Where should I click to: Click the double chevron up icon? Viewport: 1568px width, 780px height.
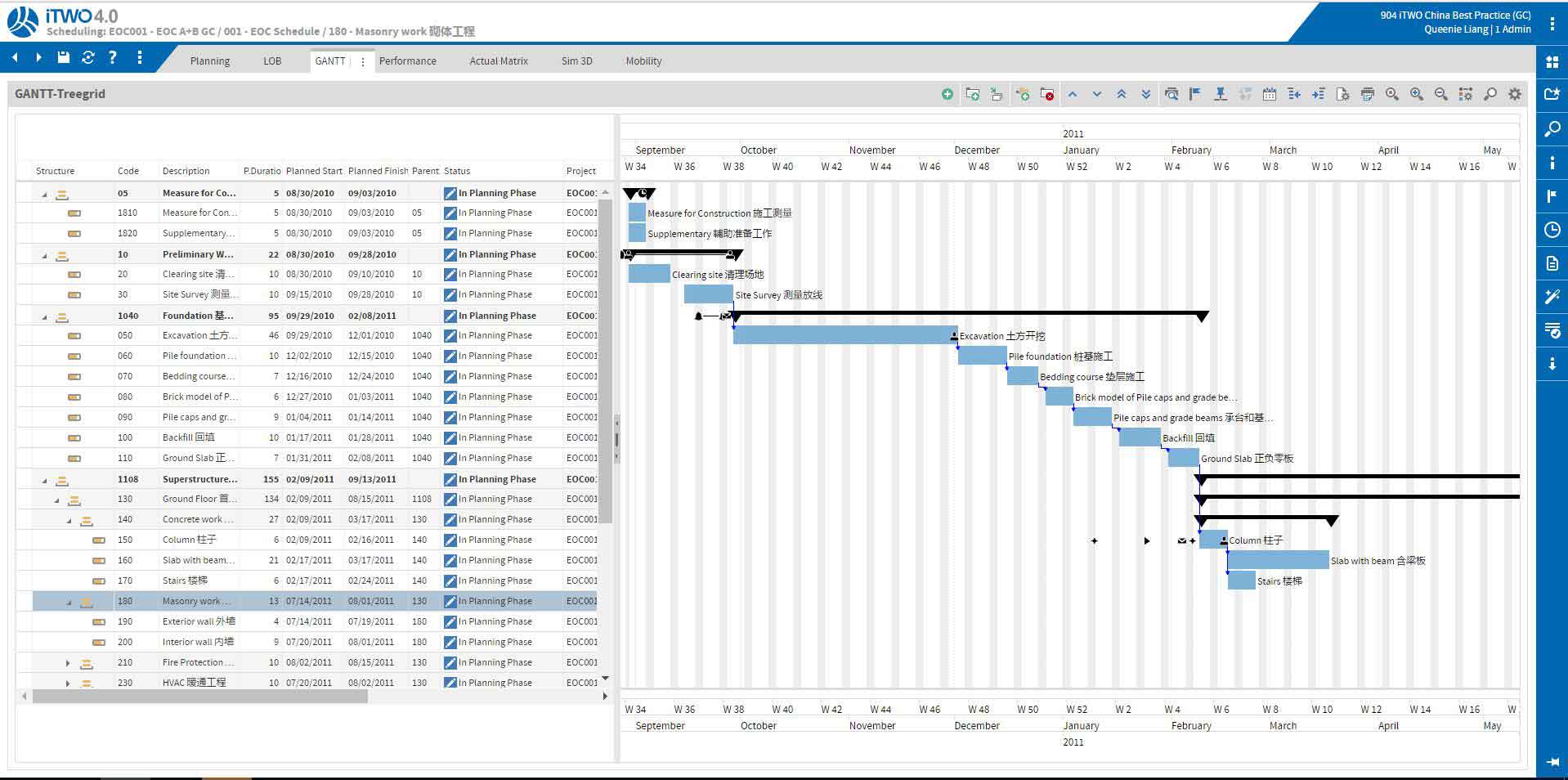point(1122,95)
